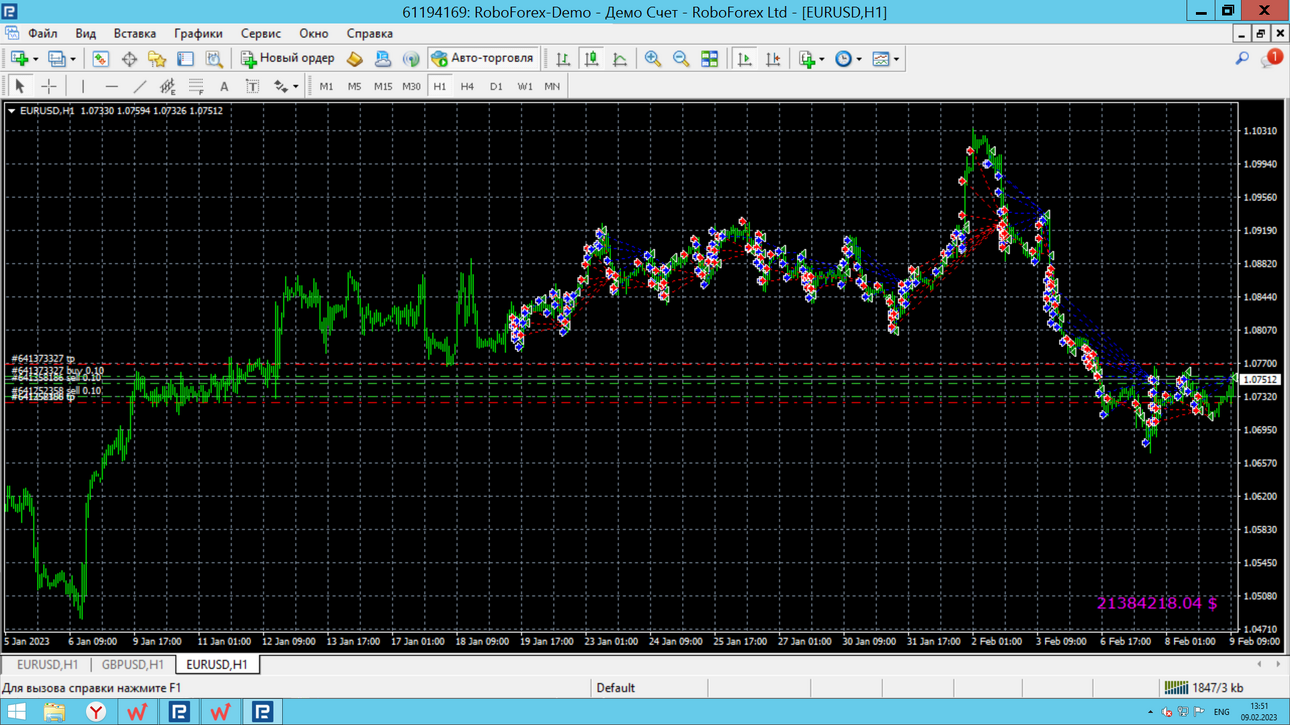This screenshot has height=725, width=1290.
Task: Open the indicators list dropdown
Action: pos(822,59)
